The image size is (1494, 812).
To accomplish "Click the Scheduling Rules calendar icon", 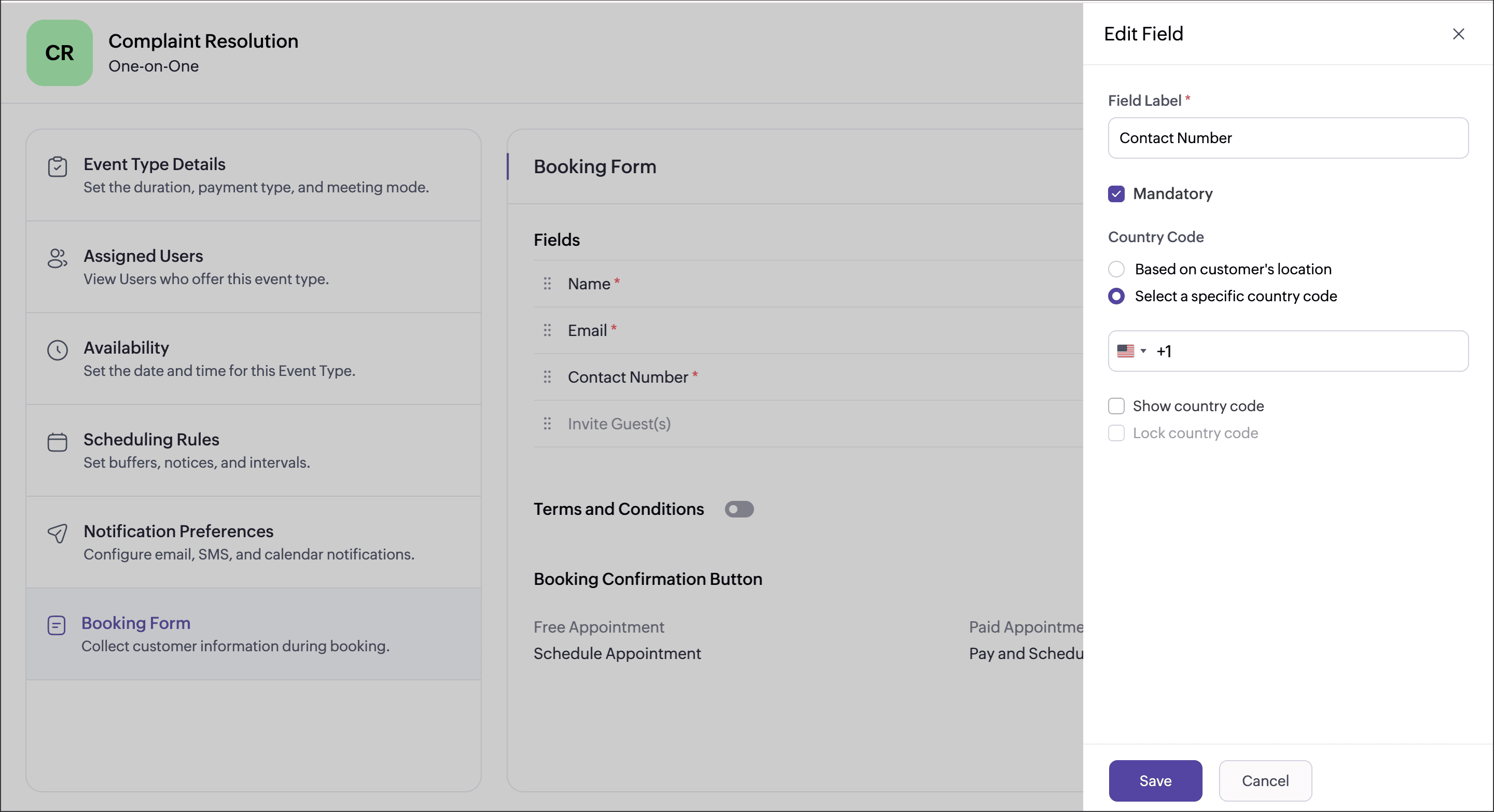I will 57,442.
